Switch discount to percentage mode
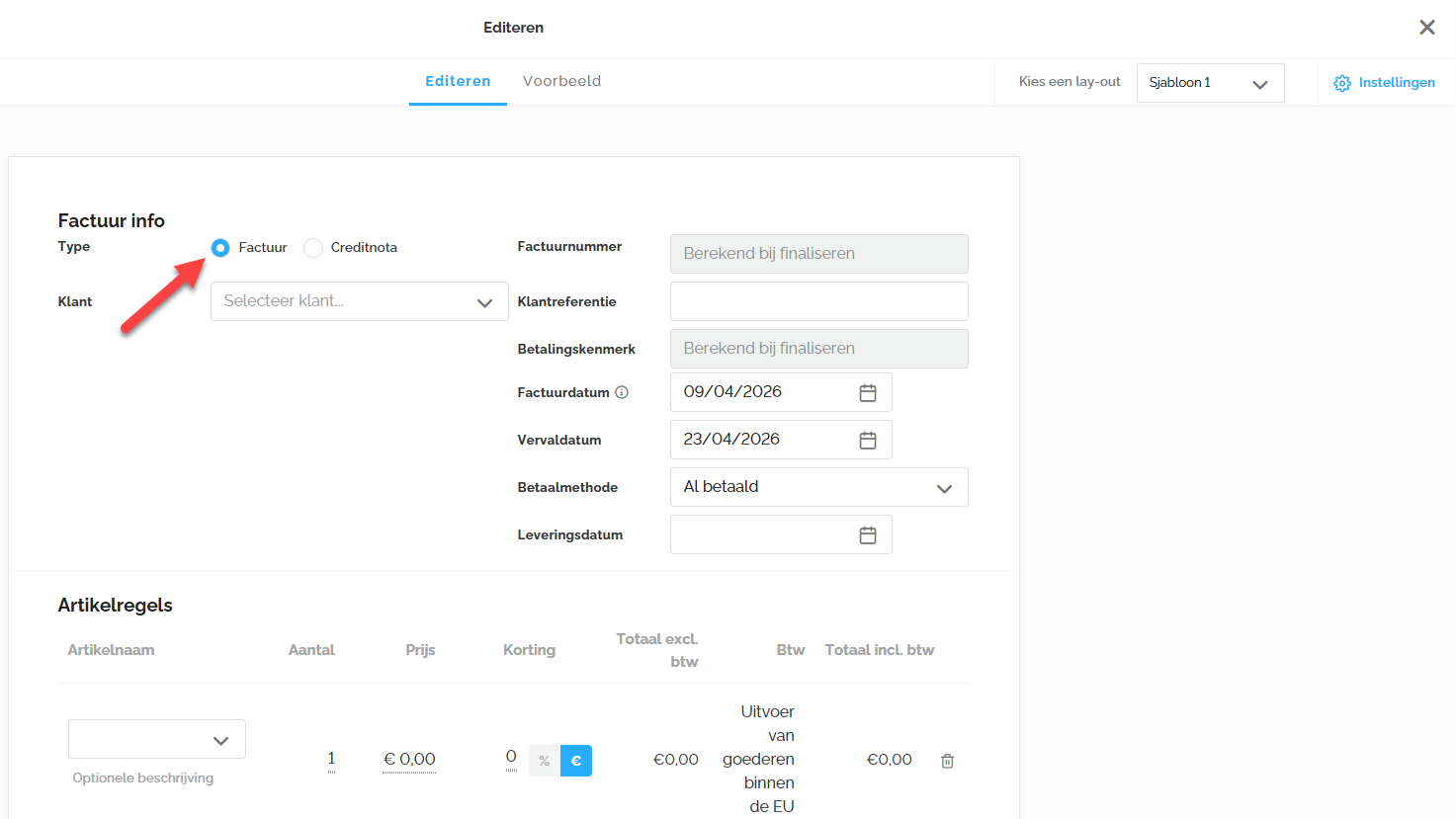This screenshot has height=819, width=1456. [x=545, y=761]
